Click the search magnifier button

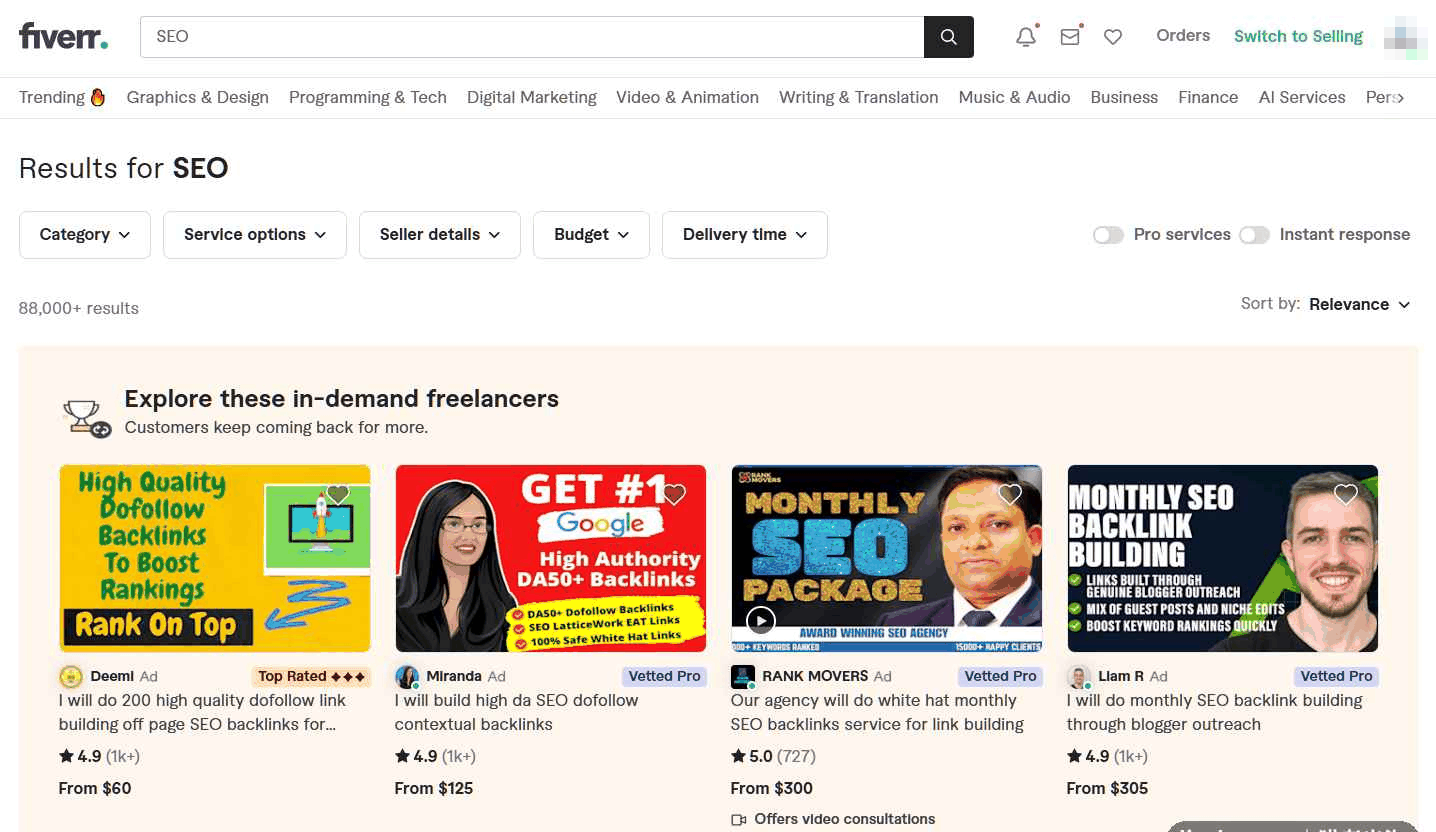[948, 37]
